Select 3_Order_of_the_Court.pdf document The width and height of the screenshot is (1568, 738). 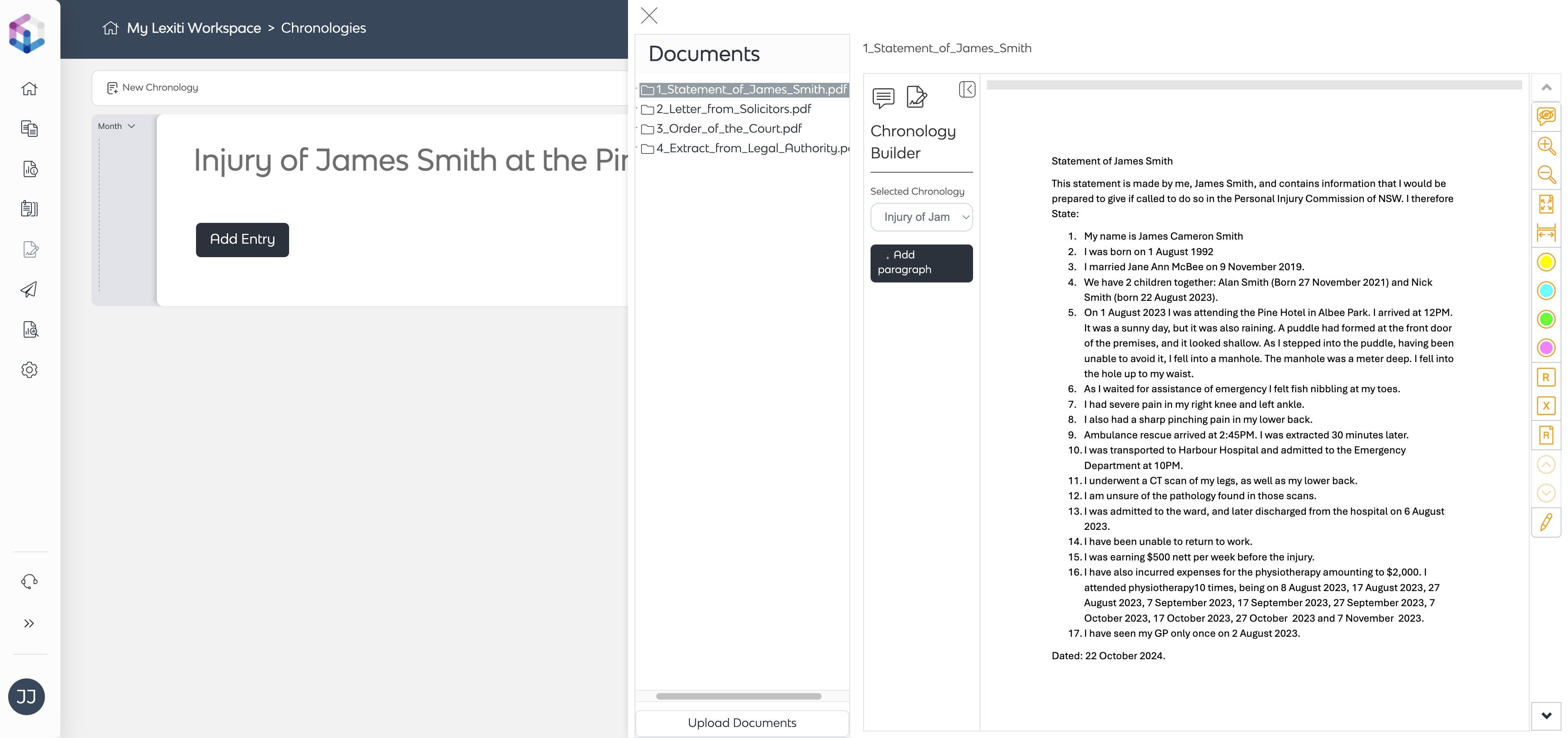pyautogui.click(x=728, y=129)
